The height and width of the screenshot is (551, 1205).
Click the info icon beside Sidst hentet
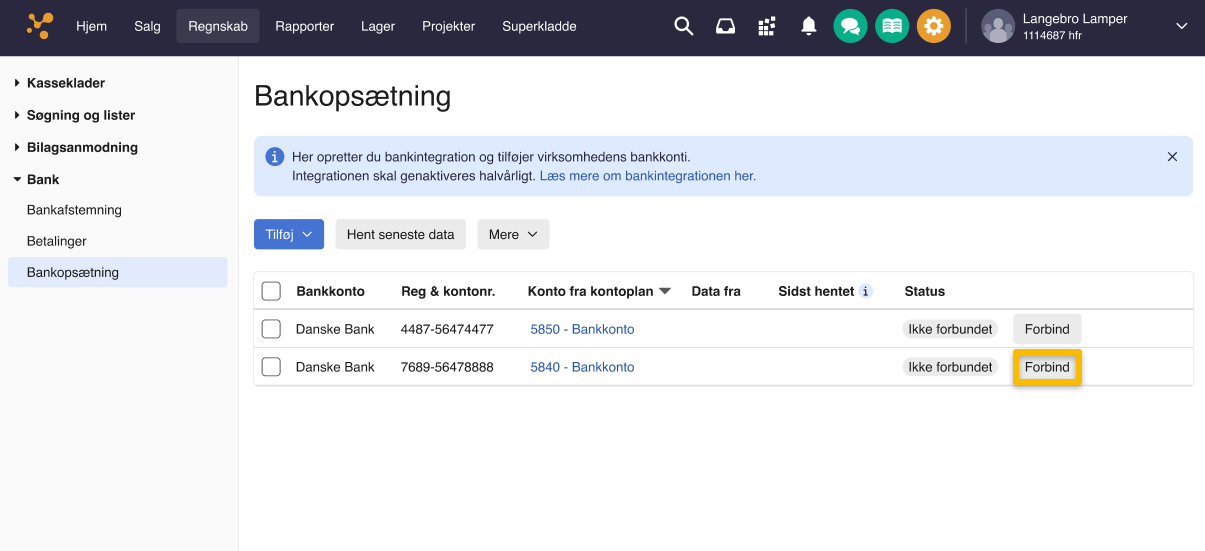[x=866, y=291]
